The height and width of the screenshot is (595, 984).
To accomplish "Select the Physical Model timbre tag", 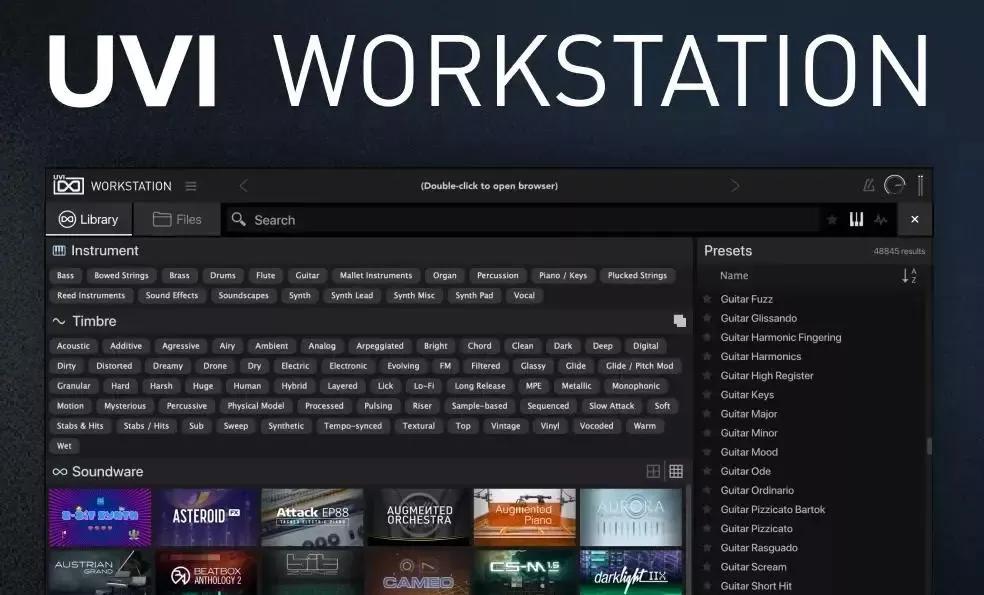I will coord(255,406).
